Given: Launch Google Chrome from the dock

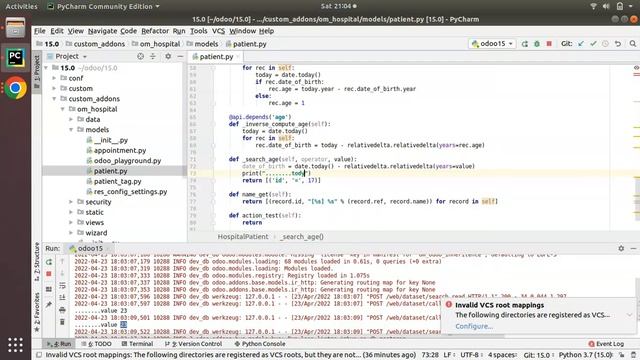Looking at the screenshot, I should coord(15,88).
